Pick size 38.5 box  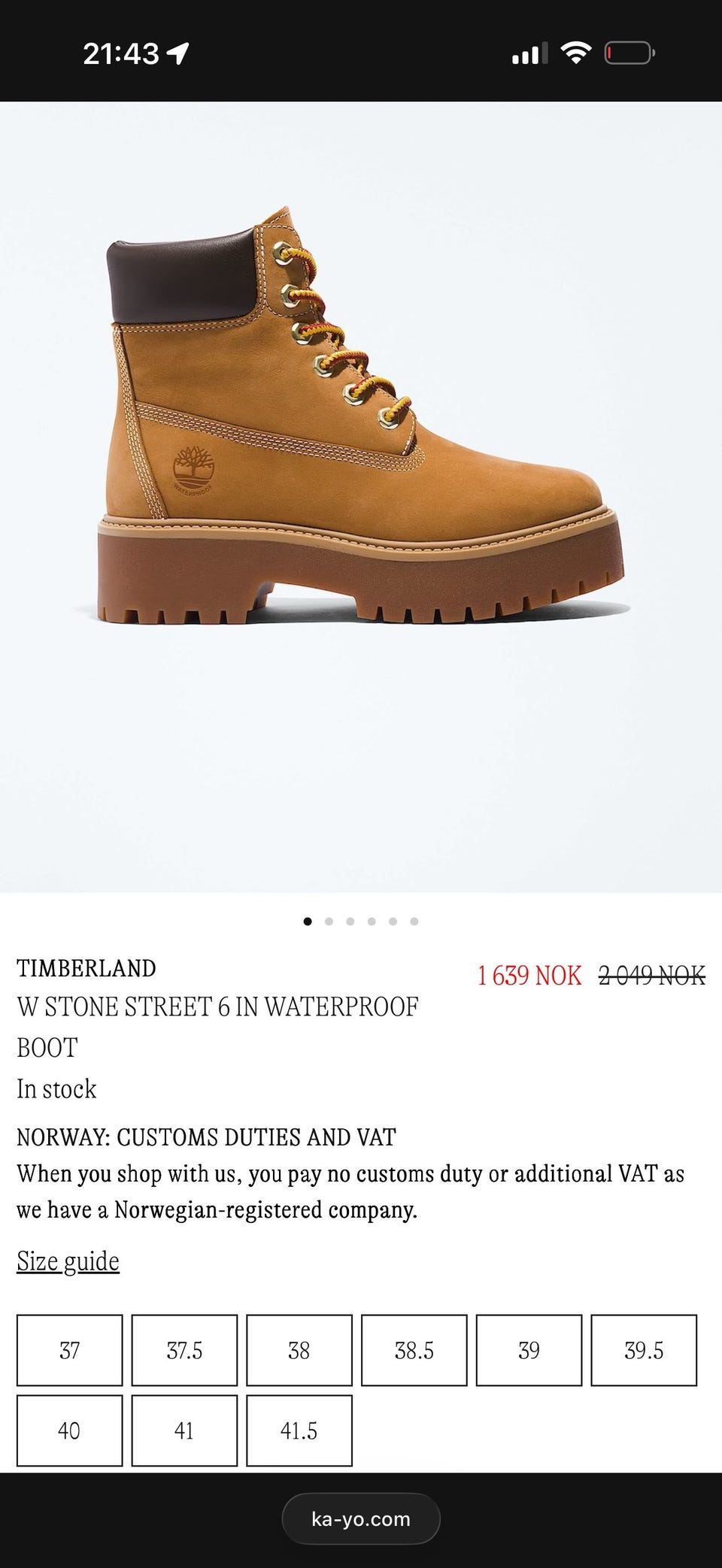[414, 1350]
